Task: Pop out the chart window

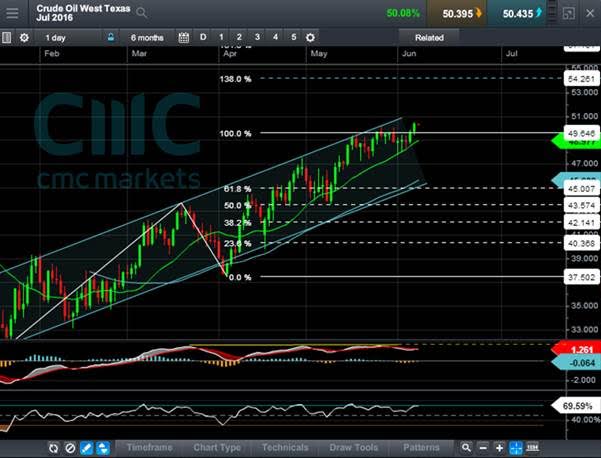Action: (569, 13)
